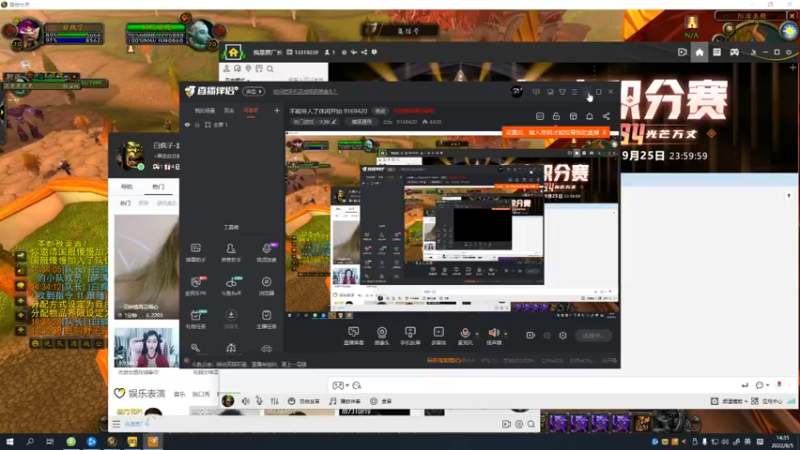Change the stream category with its pencil tag
Viewport: 800px width, 450px height.
(315, 122)
